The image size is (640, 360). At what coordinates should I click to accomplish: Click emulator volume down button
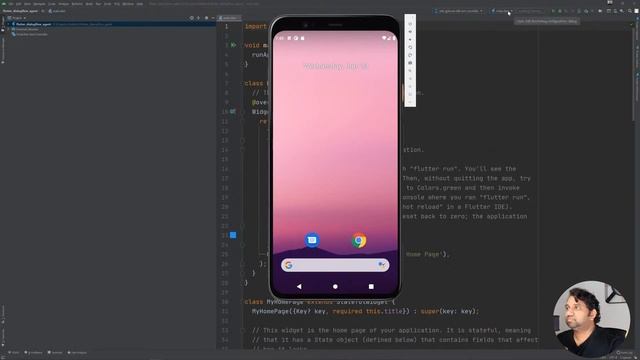click(410, 40)
